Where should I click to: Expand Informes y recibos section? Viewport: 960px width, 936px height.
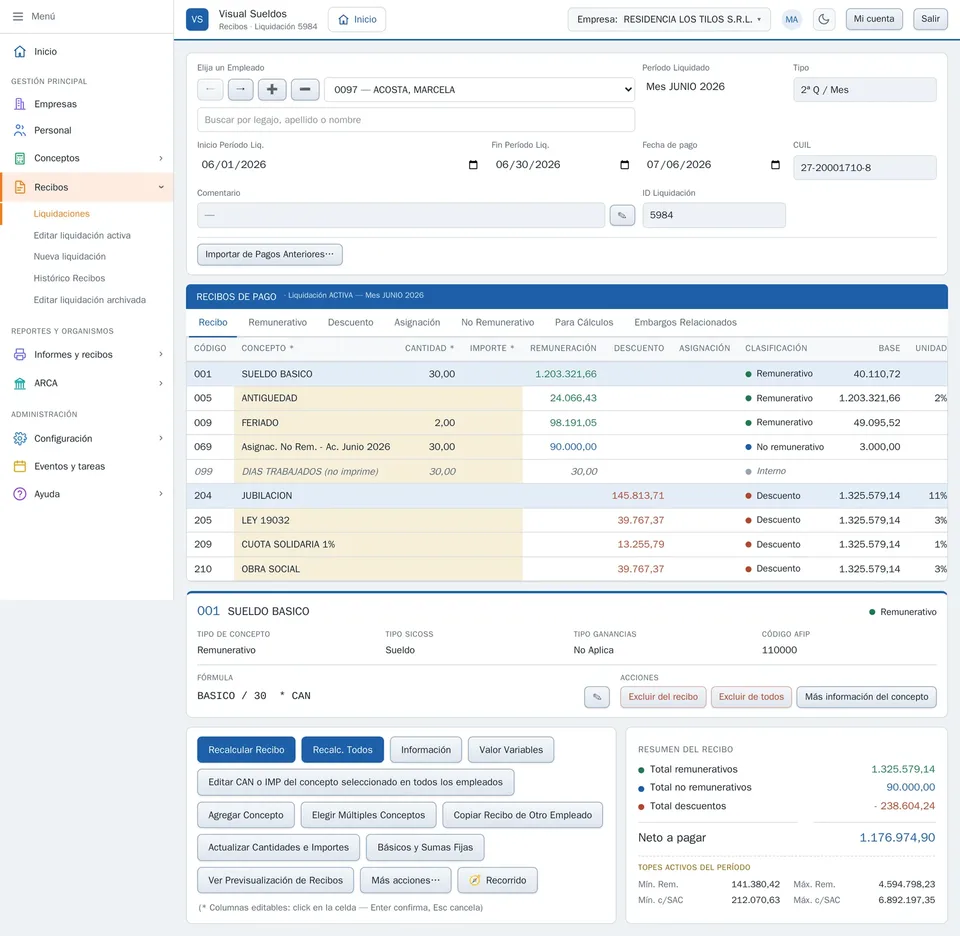tap(87, 354)
